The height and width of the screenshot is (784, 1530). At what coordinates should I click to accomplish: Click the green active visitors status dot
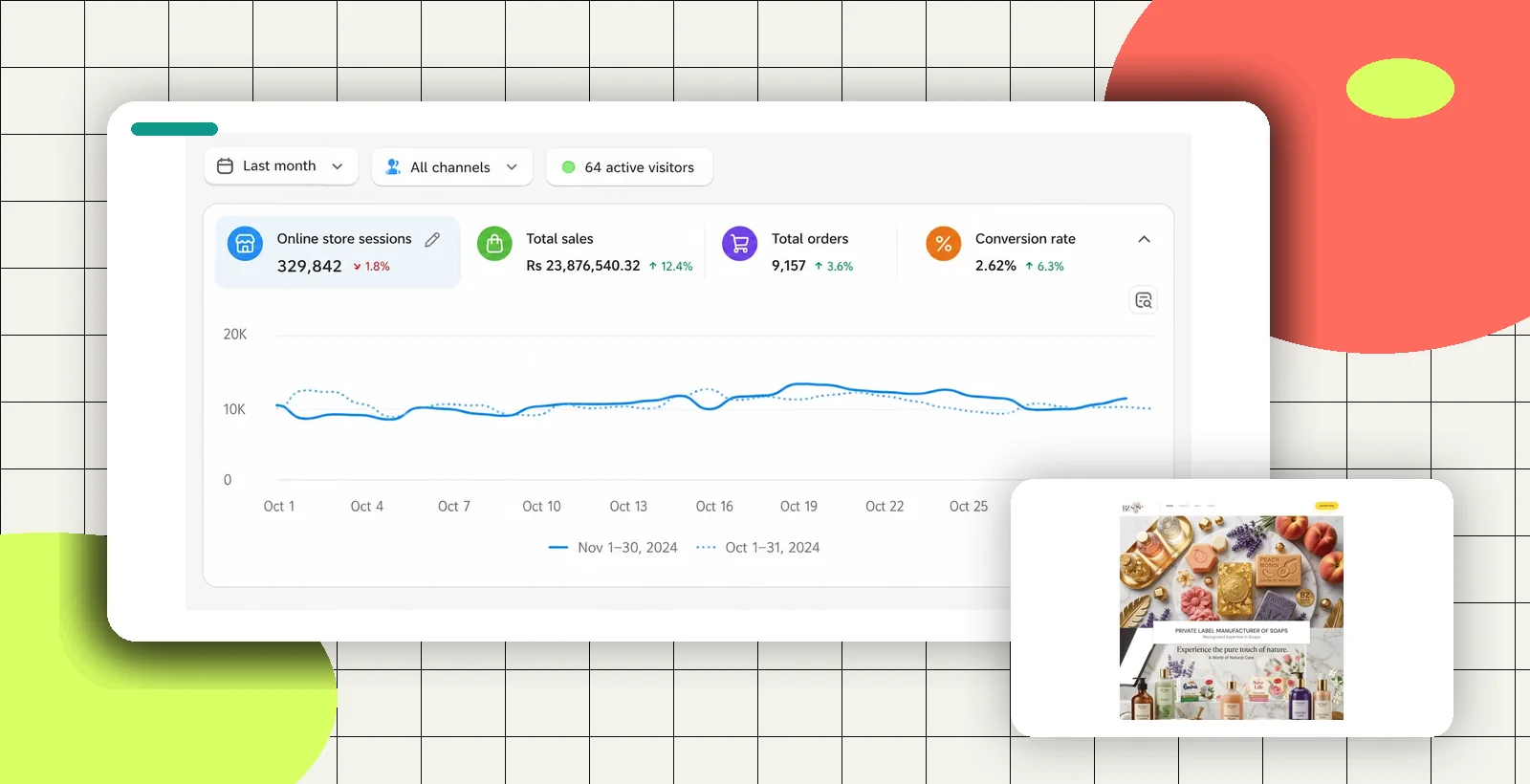click(569, 167)
